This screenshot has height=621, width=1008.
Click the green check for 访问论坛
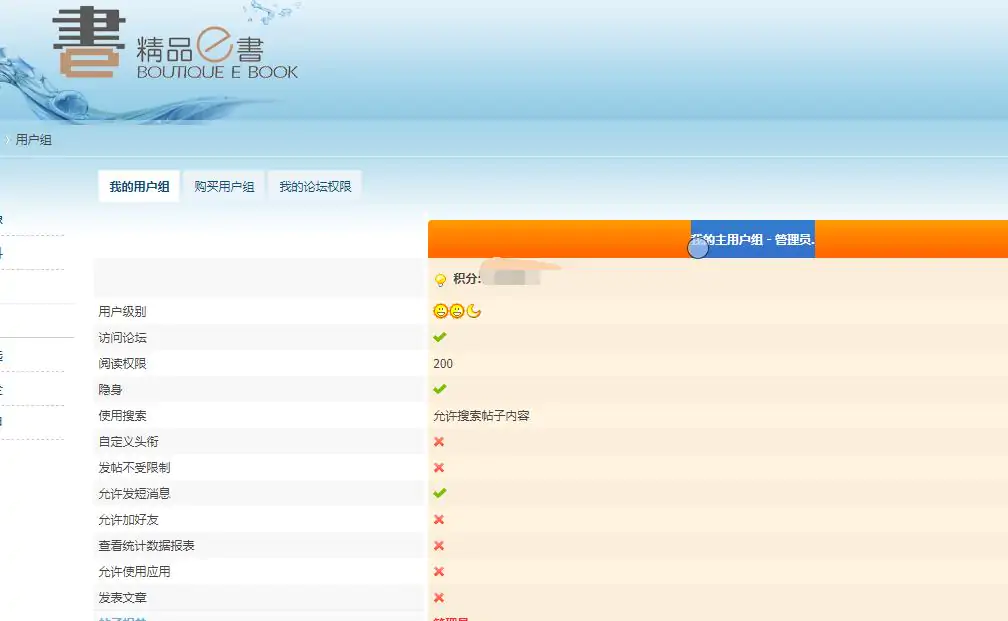coord(440,337)
